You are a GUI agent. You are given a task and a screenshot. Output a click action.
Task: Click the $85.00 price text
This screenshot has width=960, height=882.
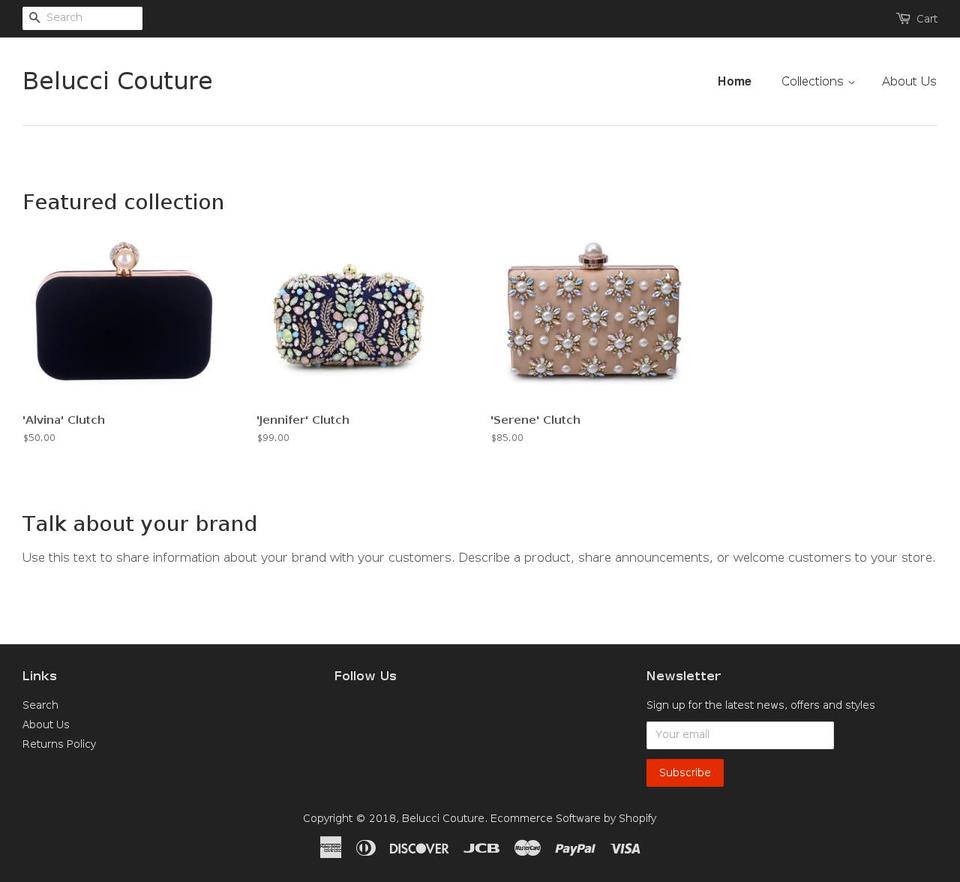click(507, 438)
